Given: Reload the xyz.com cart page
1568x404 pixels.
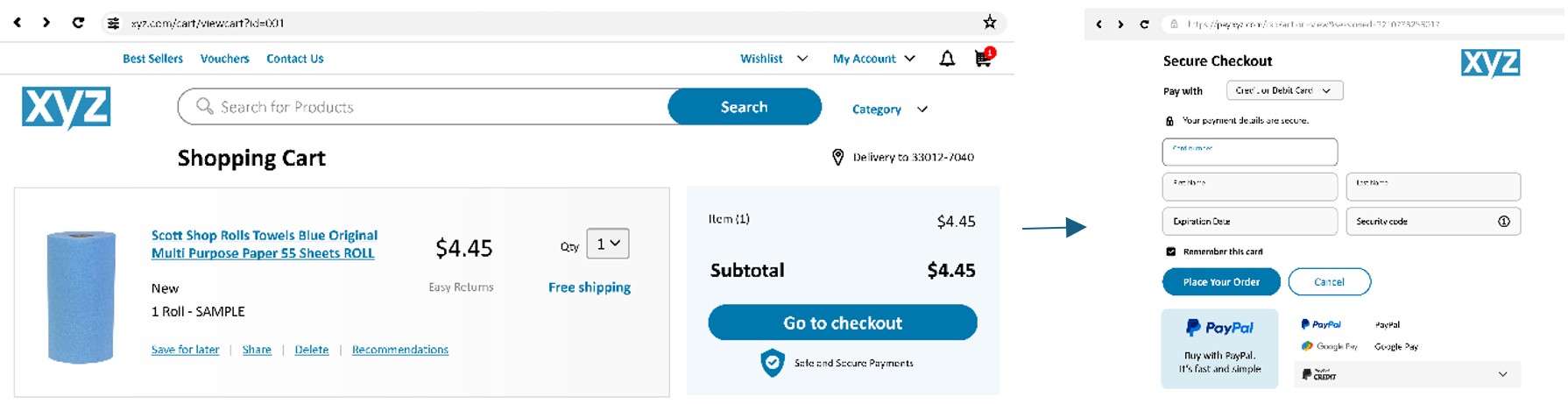Looking at the screenshot, I should (x=78, y=23).
